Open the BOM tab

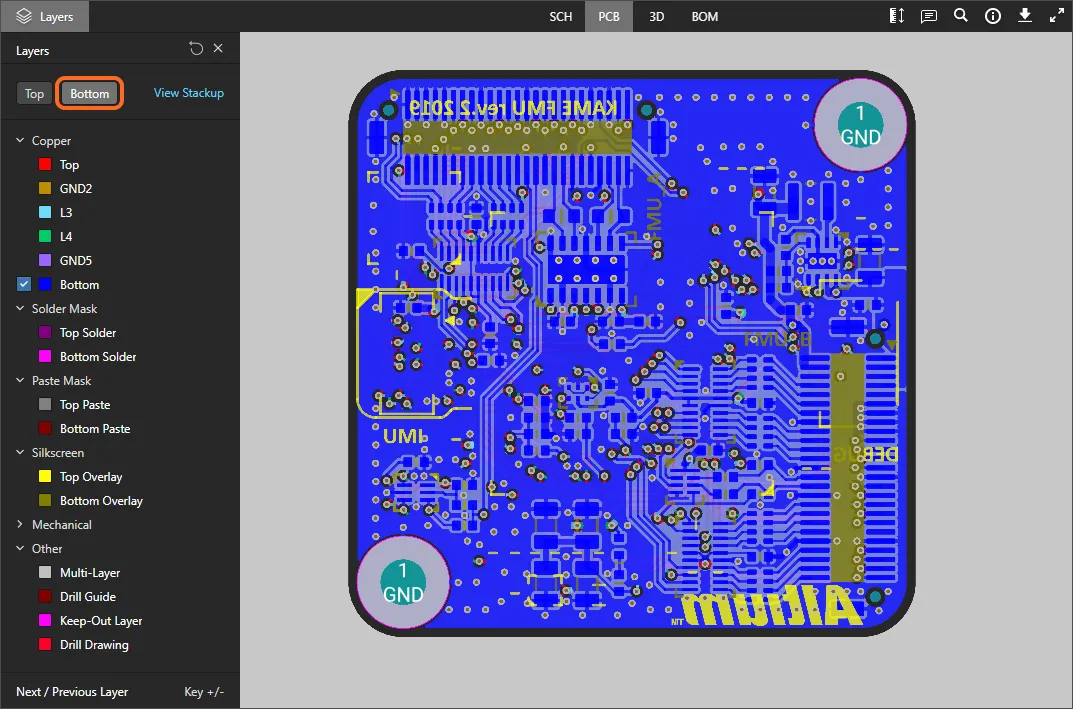coord(704,16)
